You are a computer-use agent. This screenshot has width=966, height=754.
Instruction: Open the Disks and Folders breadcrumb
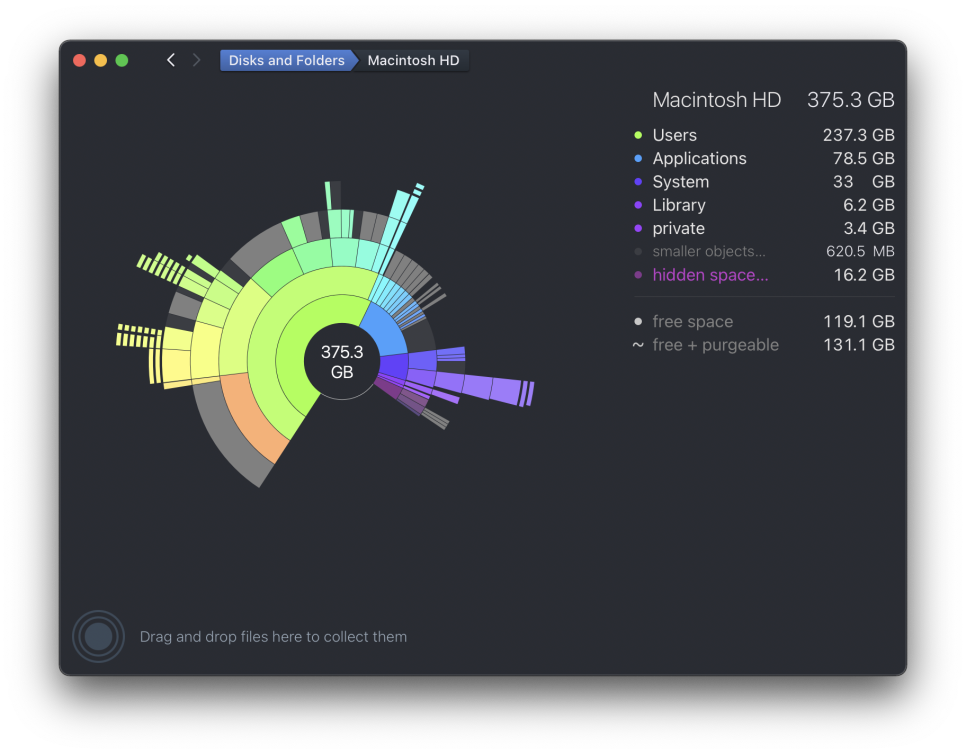tap(286, 60)
